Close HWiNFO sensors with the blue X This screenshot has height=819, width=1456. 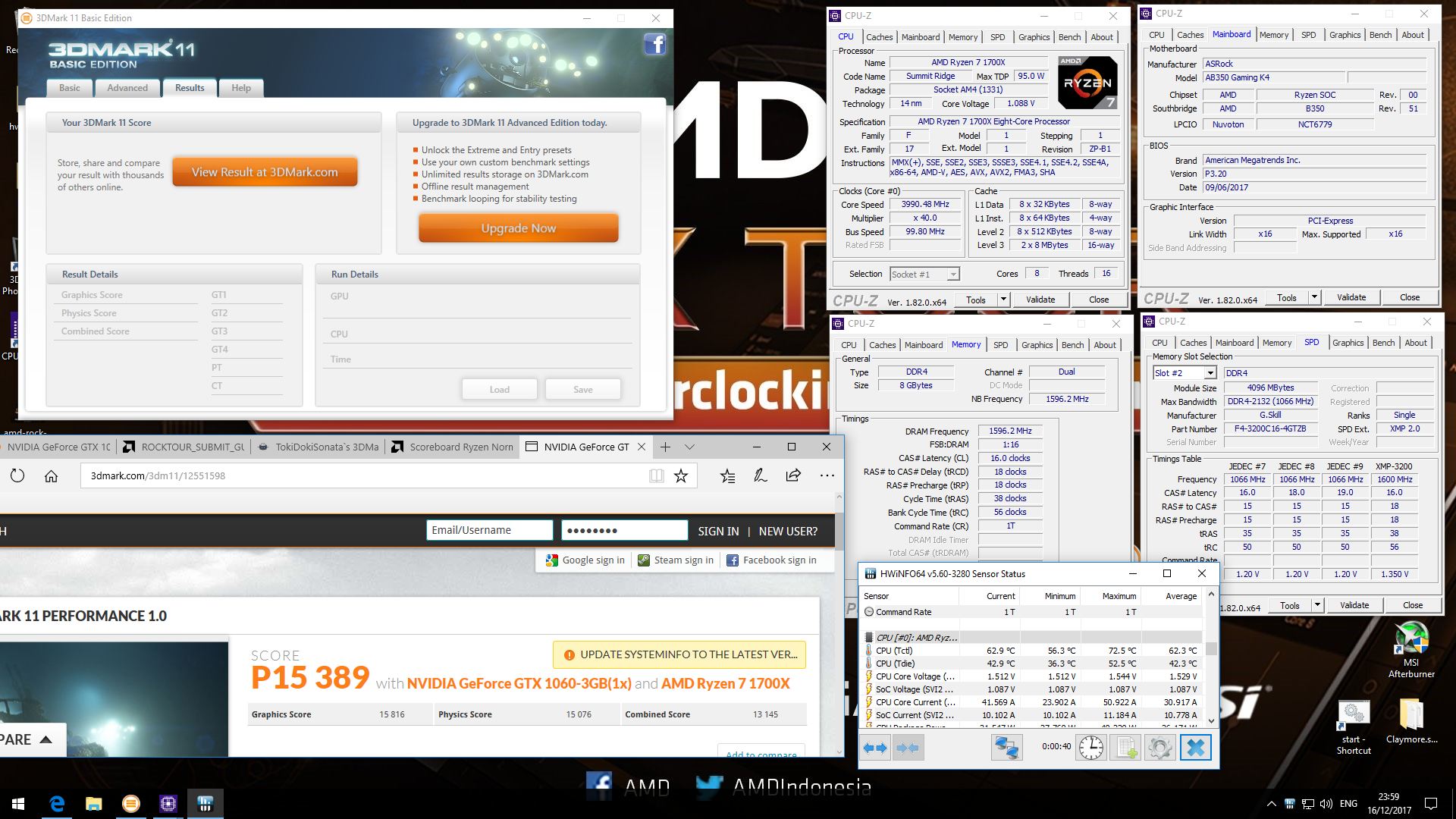pyautogui.click(x=1195, y=748)
